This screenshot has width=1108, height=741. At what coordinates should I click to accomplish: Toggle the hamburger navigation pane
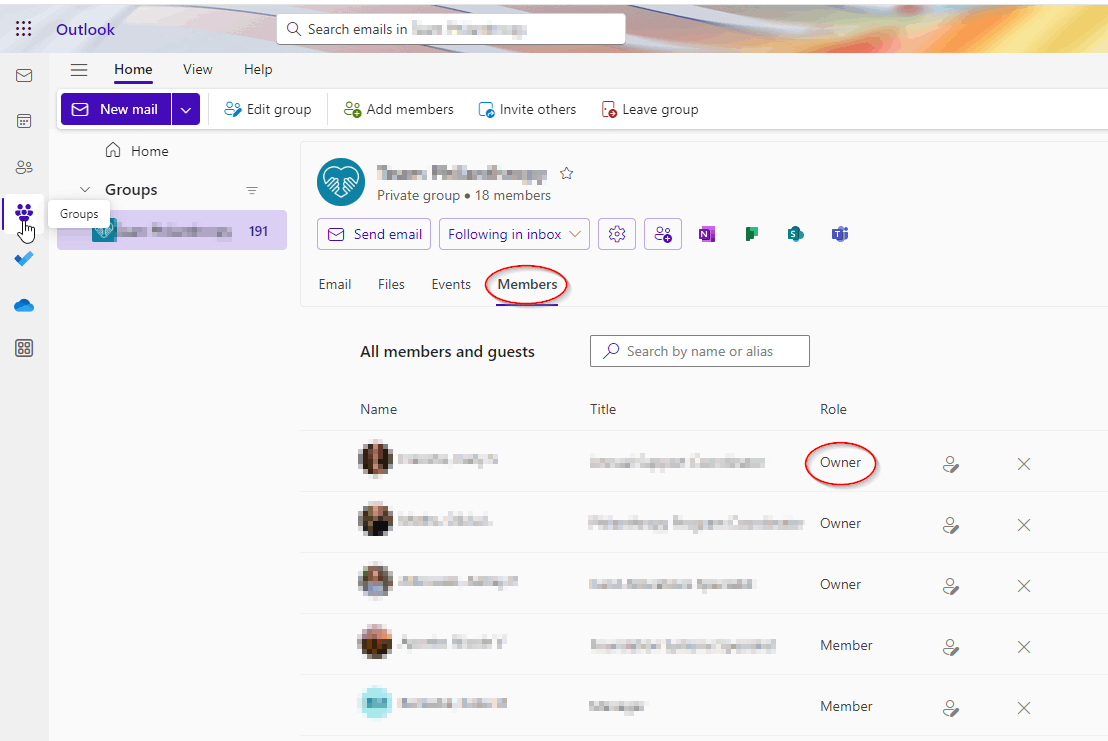click(79, 69)
